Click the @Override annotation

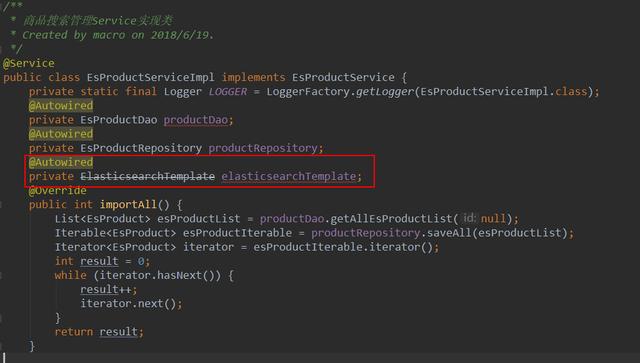pyautogui.click(x=58, y=190)
